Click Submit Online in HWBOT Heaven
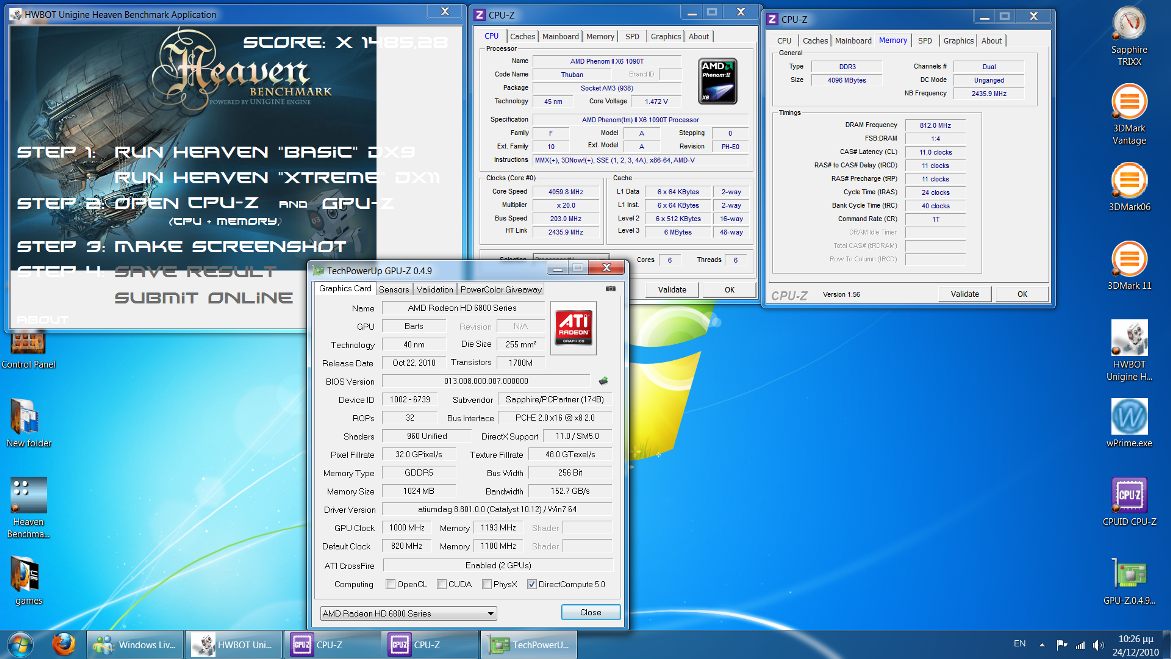 [203, 298]
